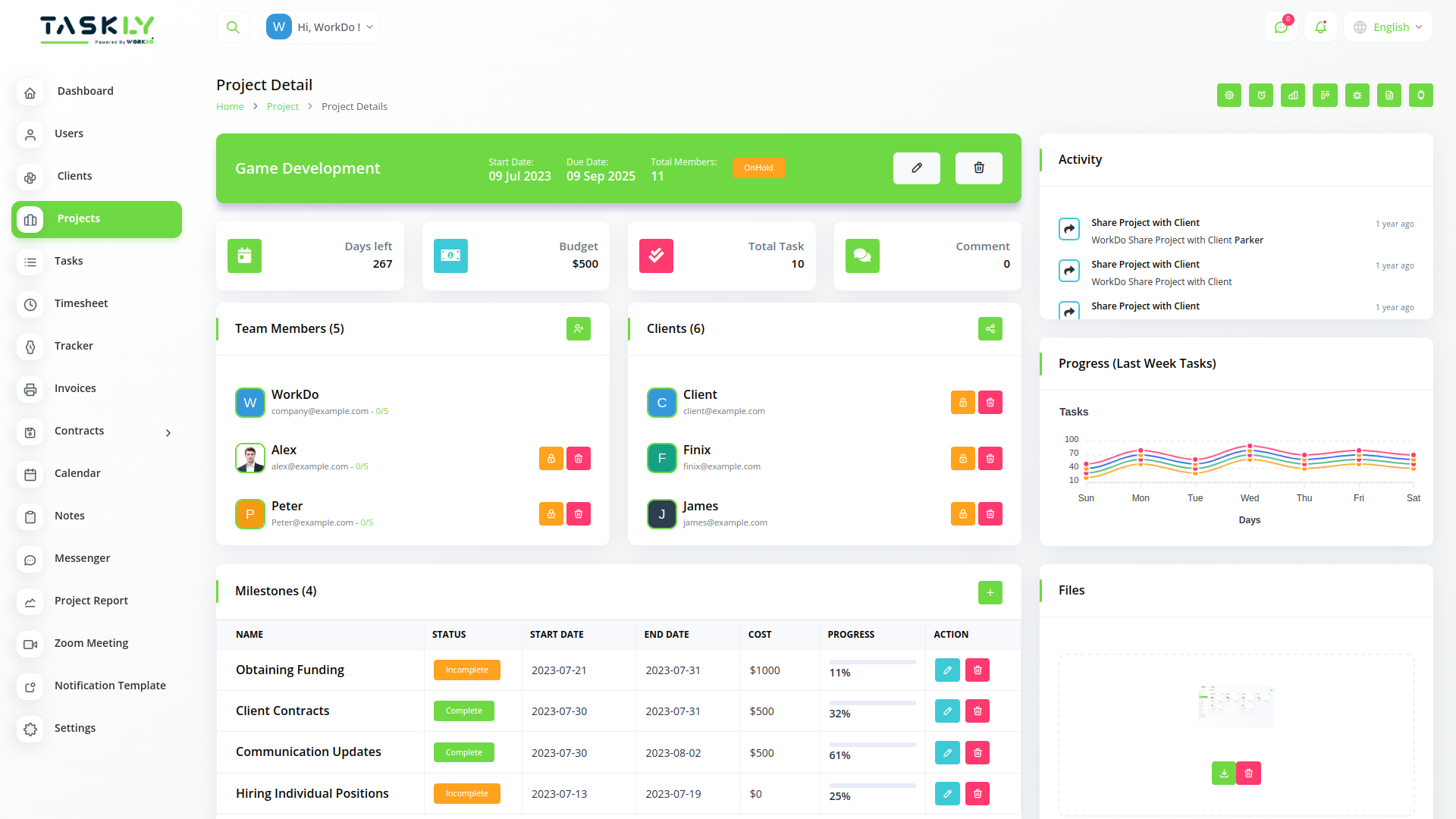Click the Project breadcrumb link
Viewport: 1456px width, 819px height.
pos(283,106)
